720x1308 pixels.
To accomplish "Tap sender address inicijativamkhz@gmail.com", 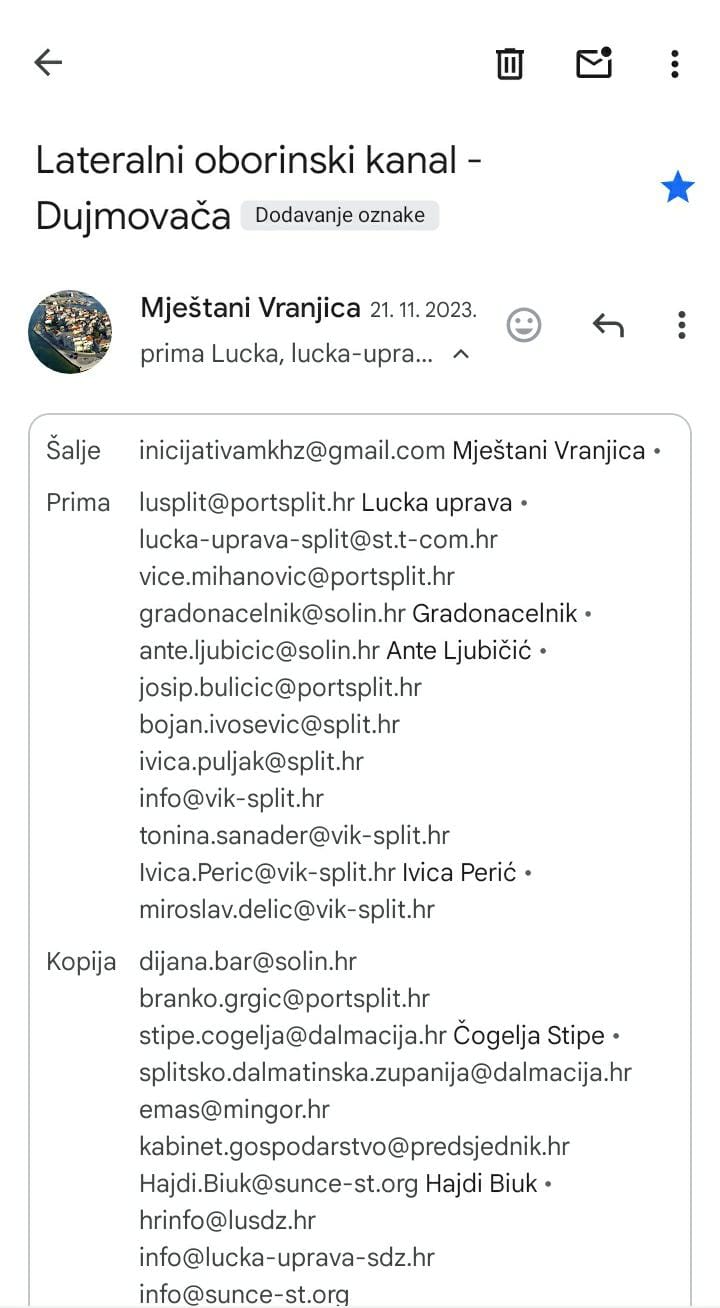I will pyautogui.click(x=291, y=451).
